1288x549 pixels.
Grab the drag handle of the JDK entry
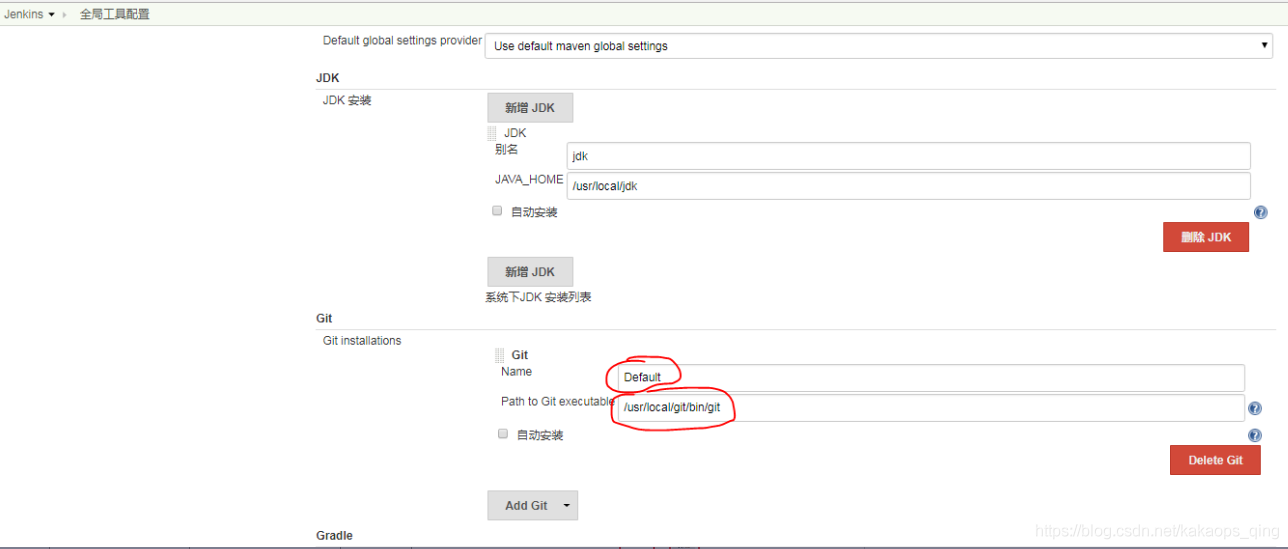coord(492,133)
